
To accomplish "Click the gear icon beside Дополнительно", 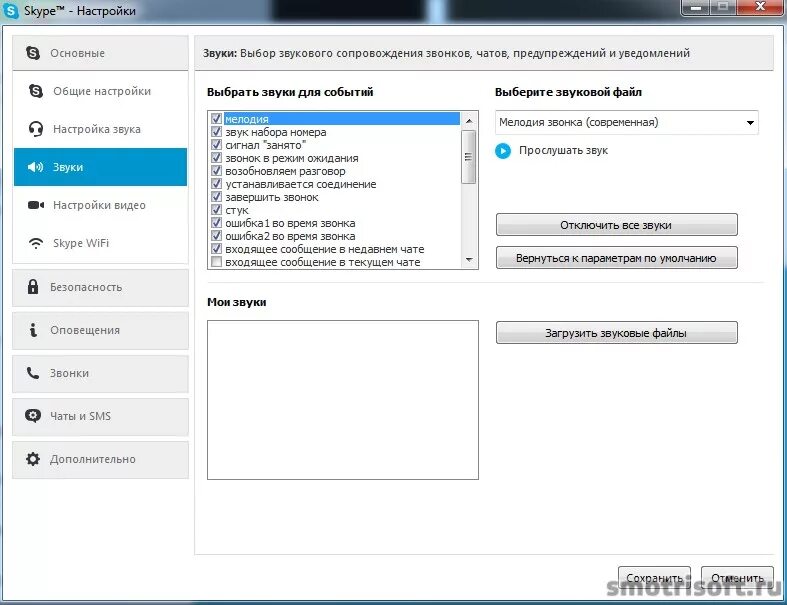I will (x=33, y=459).
